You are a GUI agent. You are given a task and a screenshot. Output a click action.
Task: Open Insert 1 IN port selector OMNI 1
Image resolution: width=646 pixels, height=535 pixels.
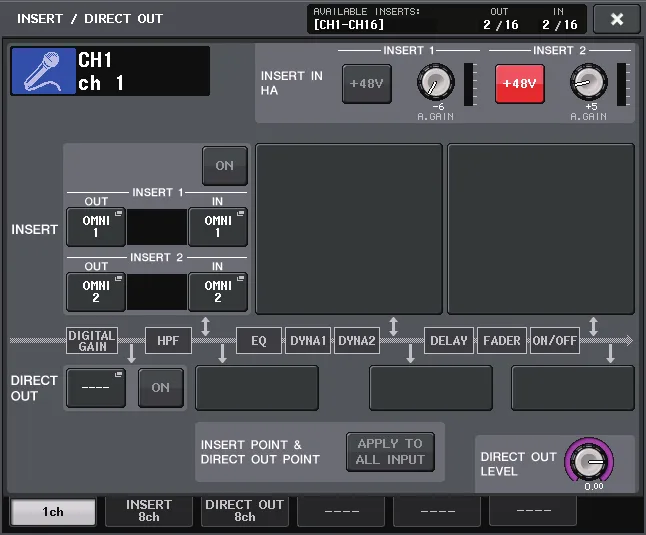[x=218, y=227]
